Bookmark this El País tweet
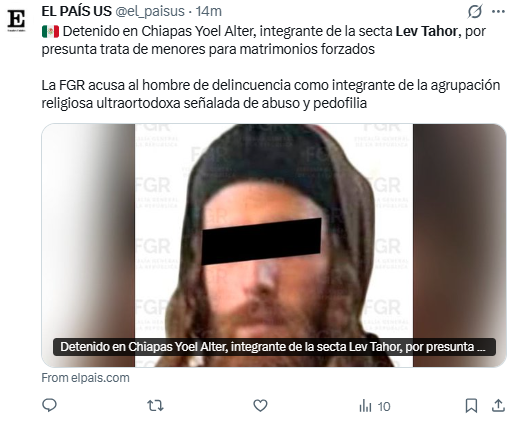The width and height of the screenshot is (516, 421). click(471, 406)
